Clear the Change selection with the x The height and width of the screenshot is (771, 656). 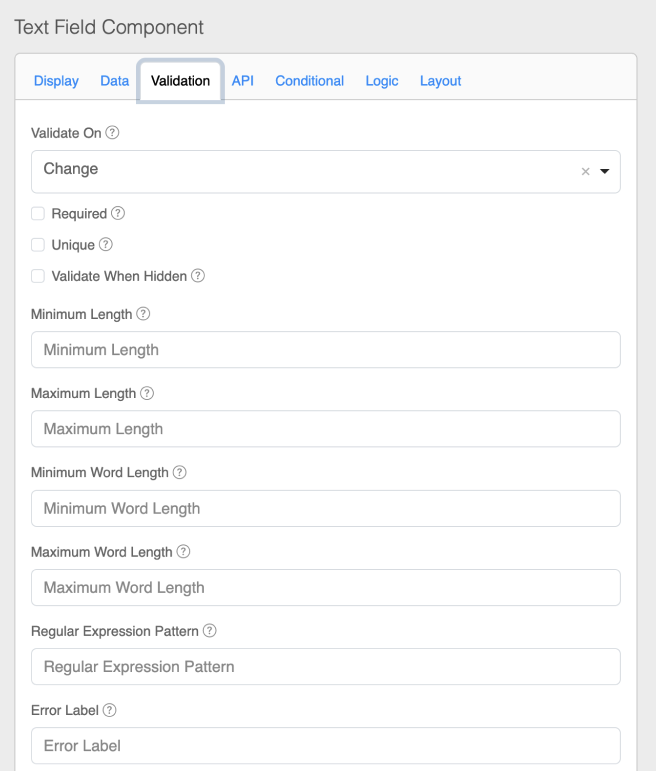tap(586, 172)
